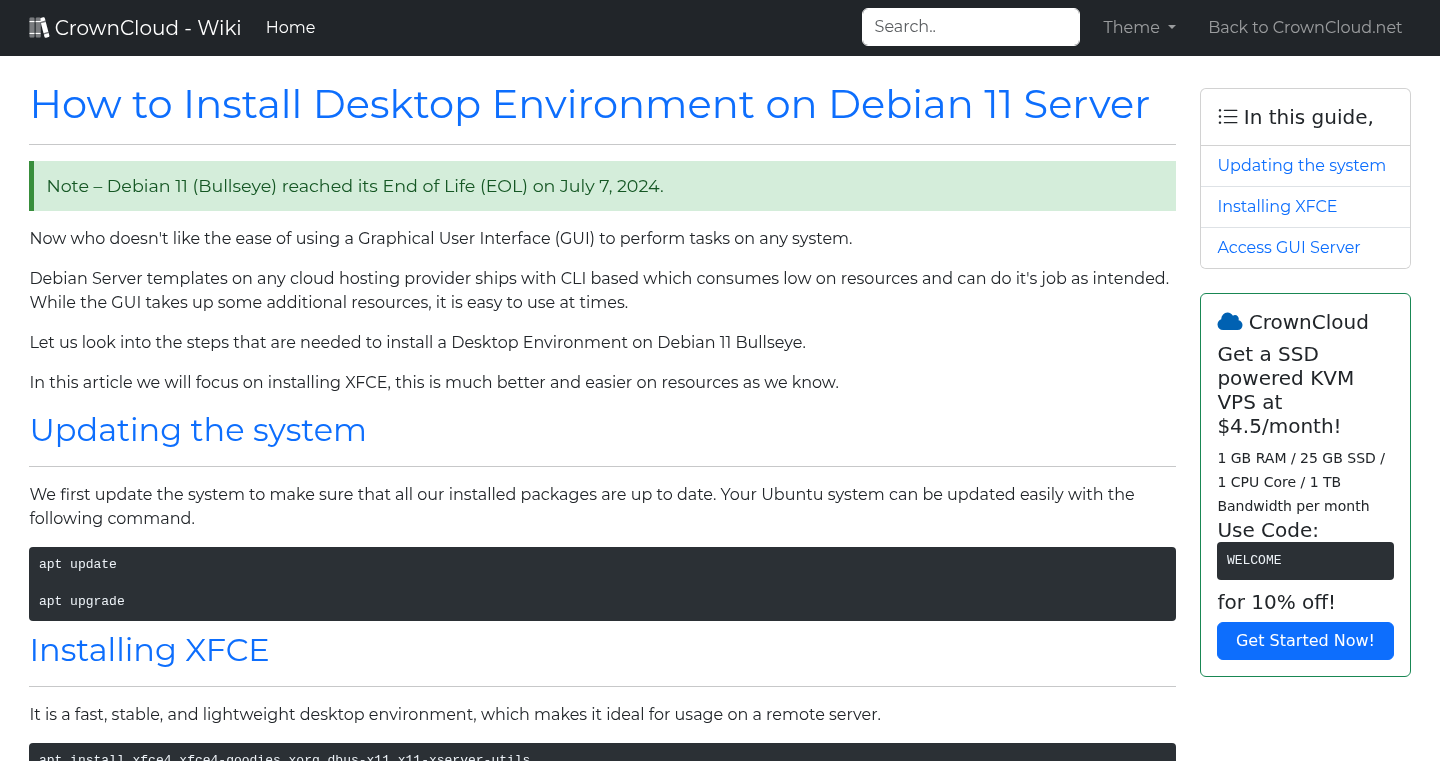
Task: Click the CrownCloud Wiki books logo icon
Action: [x=39, y=26]
